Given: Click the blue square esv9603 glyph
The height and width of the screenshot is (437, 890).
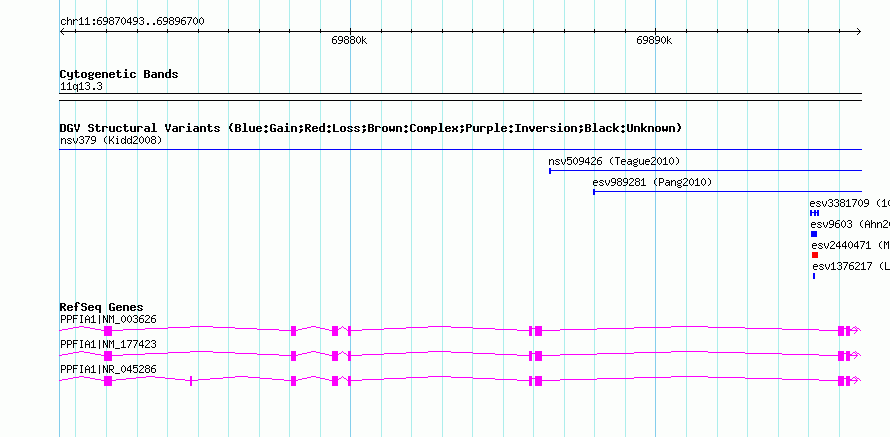Looking at the screenshot, I should [814, 234].
